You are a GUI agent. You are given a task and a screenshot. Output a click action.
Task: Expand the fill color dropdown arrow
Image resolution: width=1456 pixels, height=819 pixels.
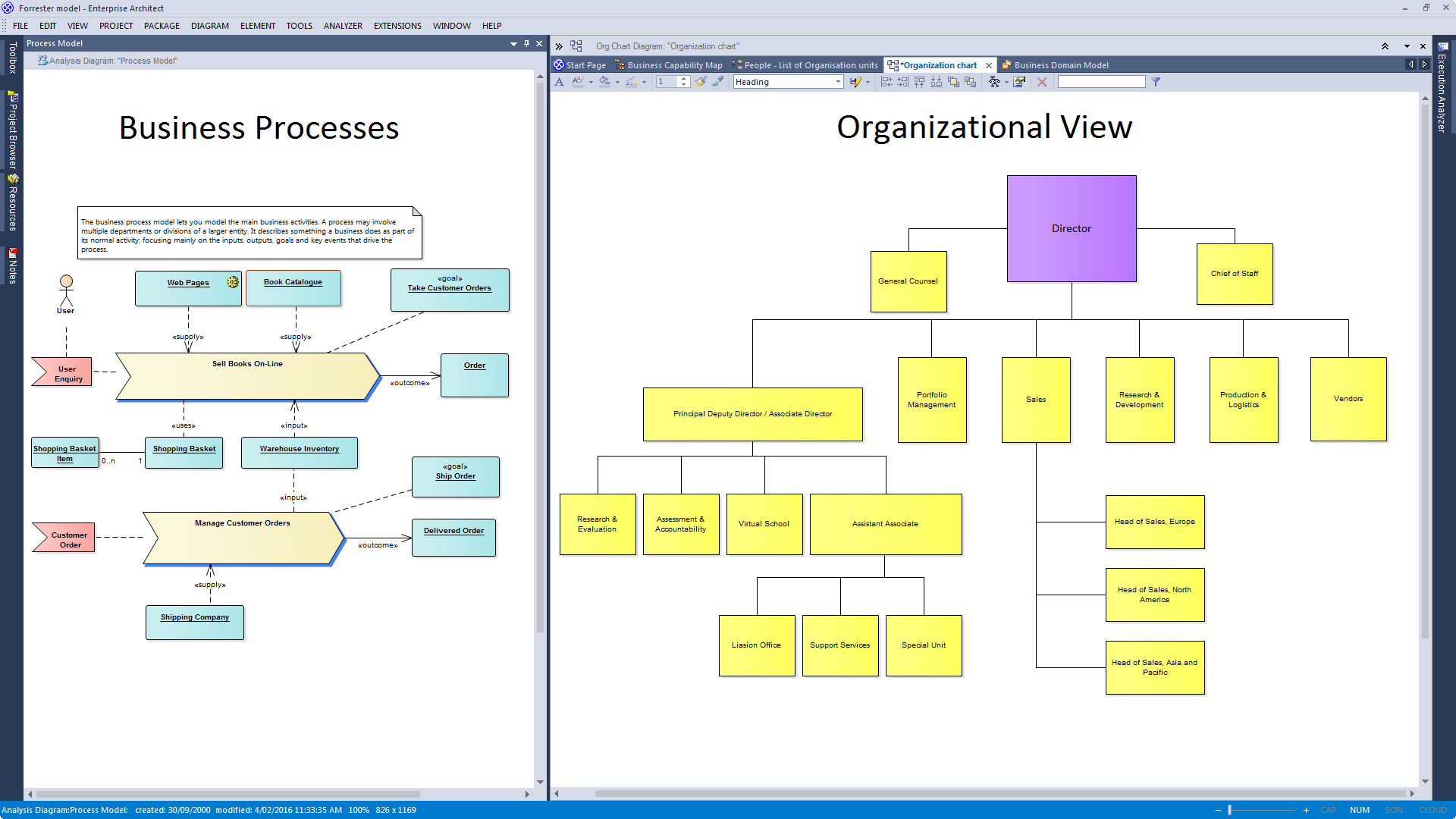click(617, 82)
